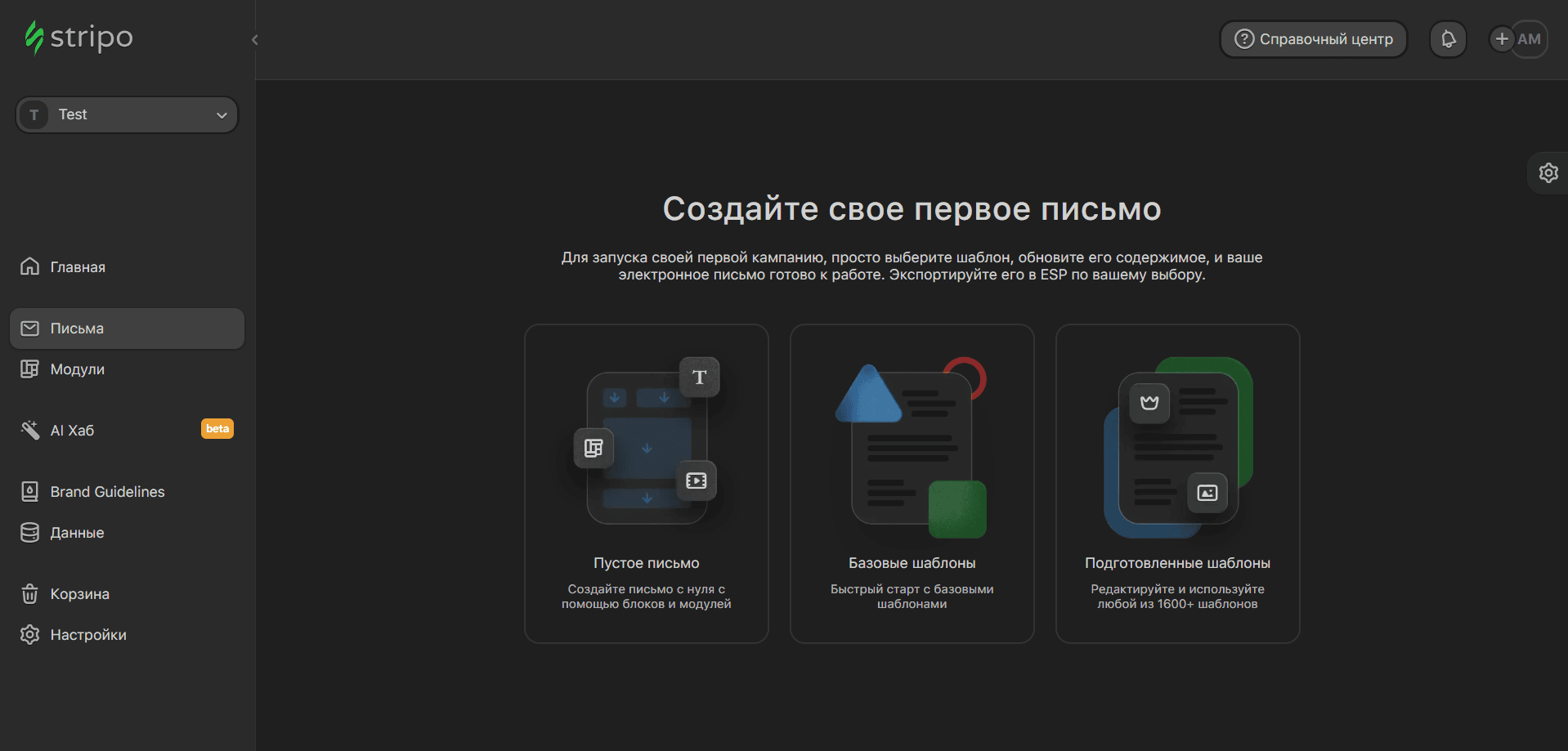Open the Справочный центр help button

click(x=1313, y=39)
